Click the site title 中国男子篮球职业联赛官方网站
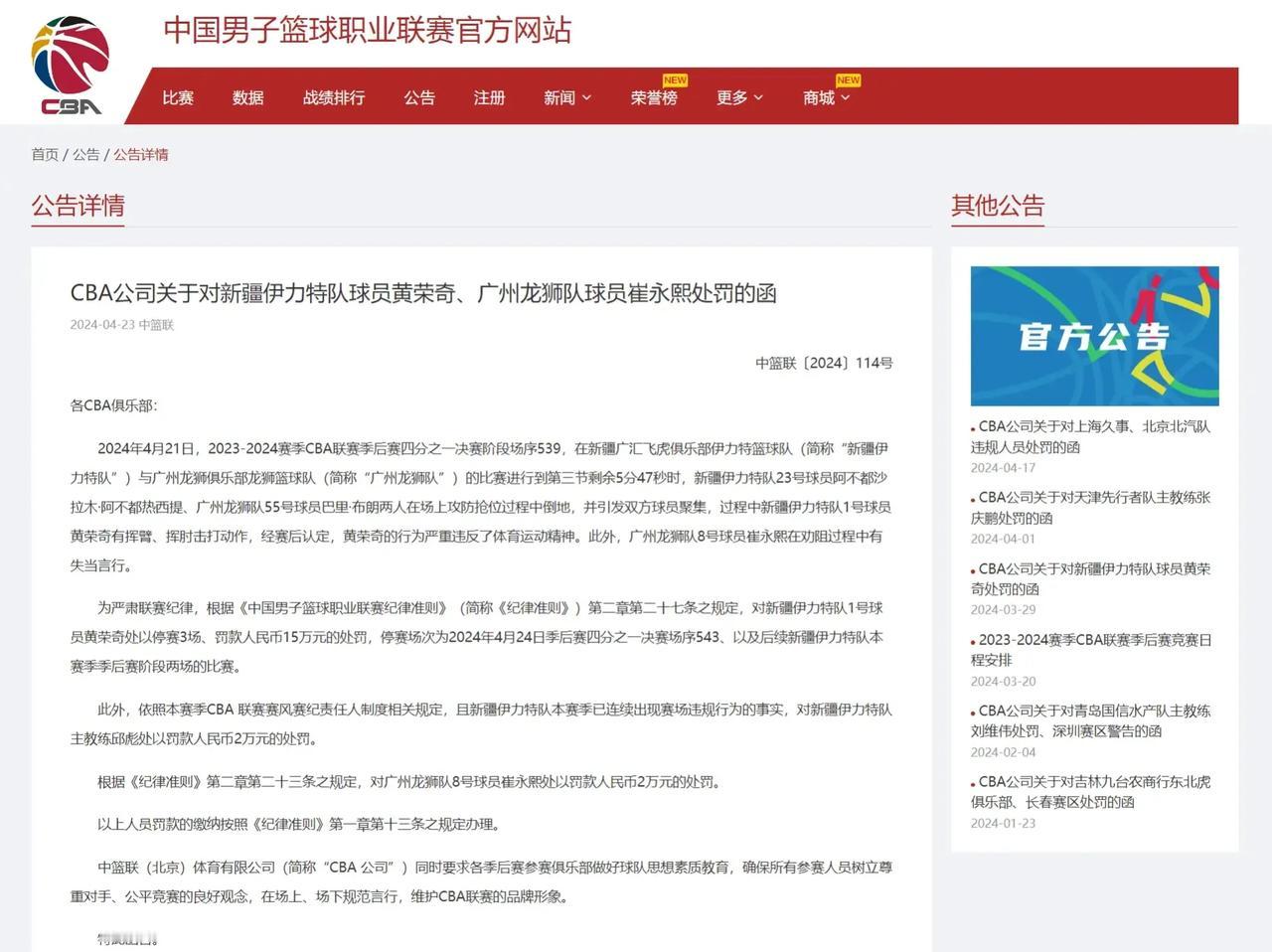The image size is (1272, 952). (368, 30)
